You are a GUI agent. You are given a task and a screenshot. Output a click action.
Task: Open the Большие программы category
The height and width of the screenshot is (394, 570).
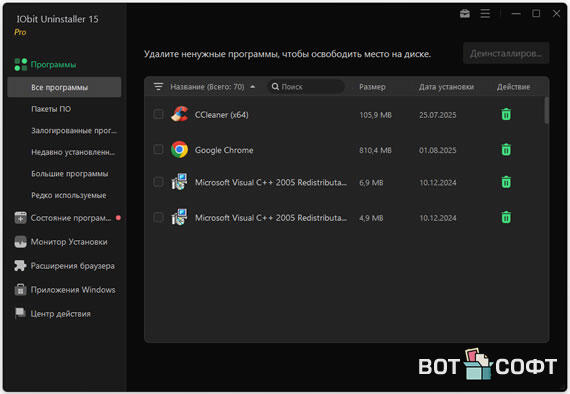pos(70,174)
